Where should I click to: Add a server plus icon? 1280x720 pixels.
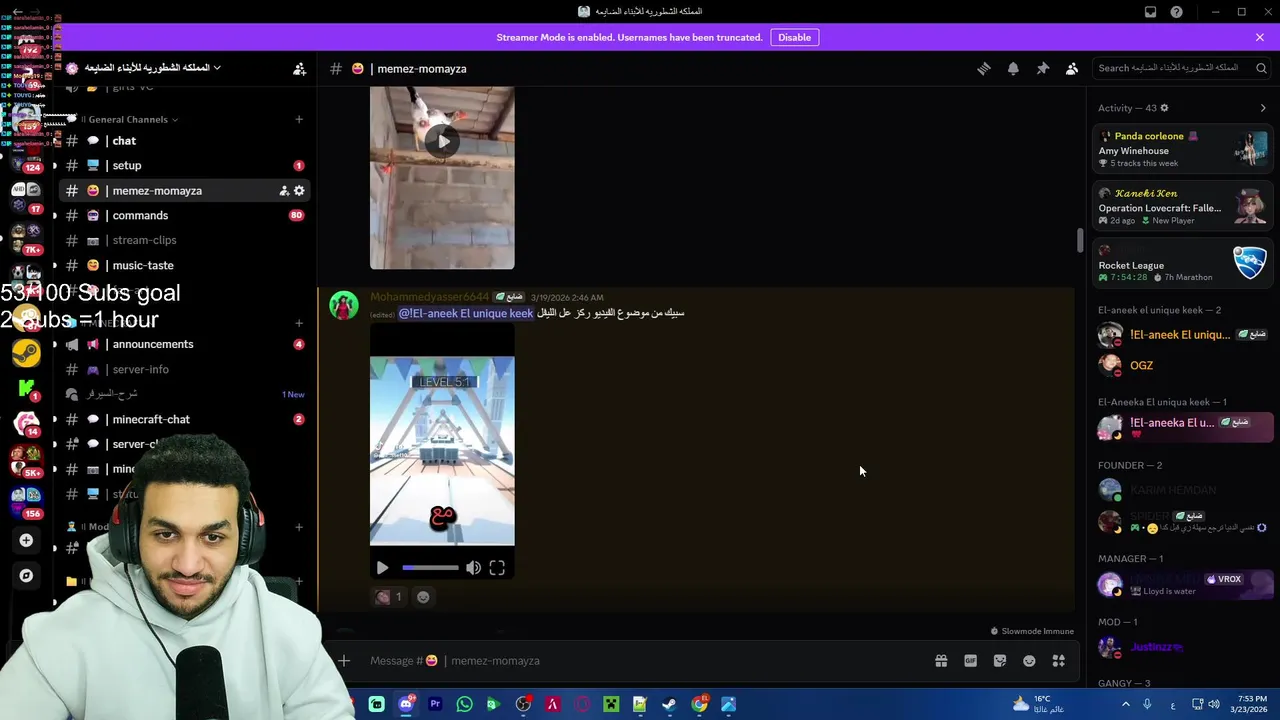[x=26, y=540]
